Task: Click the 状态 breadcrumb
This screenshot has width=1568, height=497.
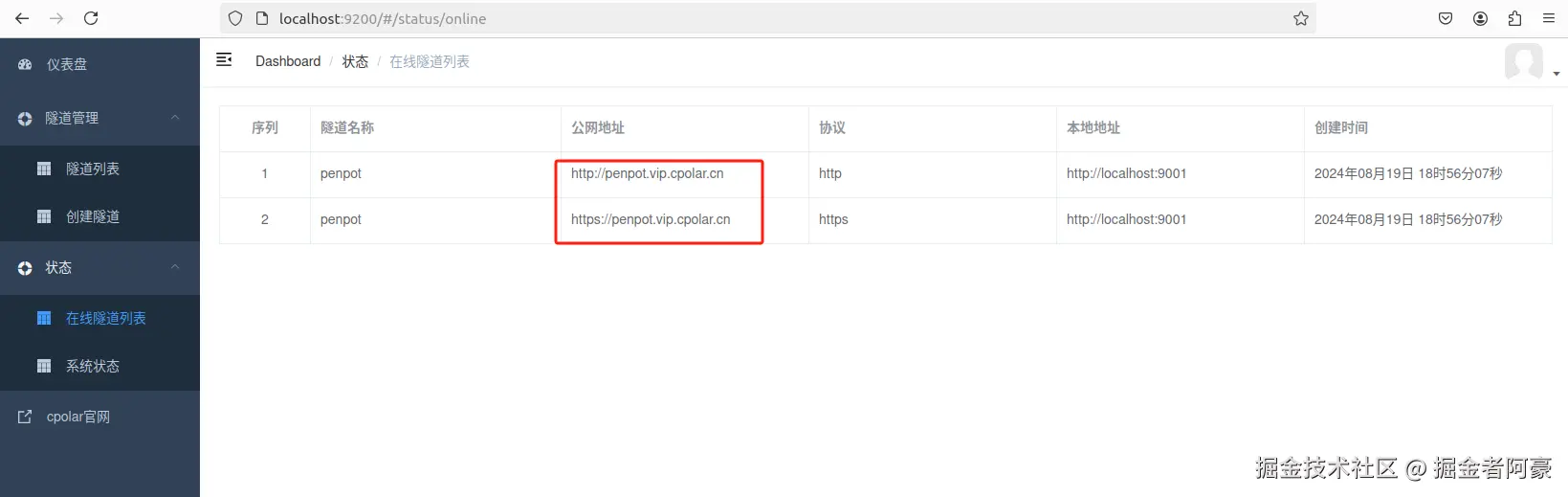Action: pyautogui.click(x=355, y=61)
